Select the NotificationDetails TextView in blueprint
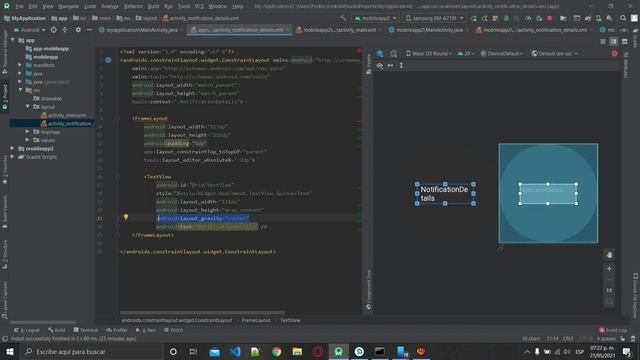640x360 pixels. click(548, 193)
